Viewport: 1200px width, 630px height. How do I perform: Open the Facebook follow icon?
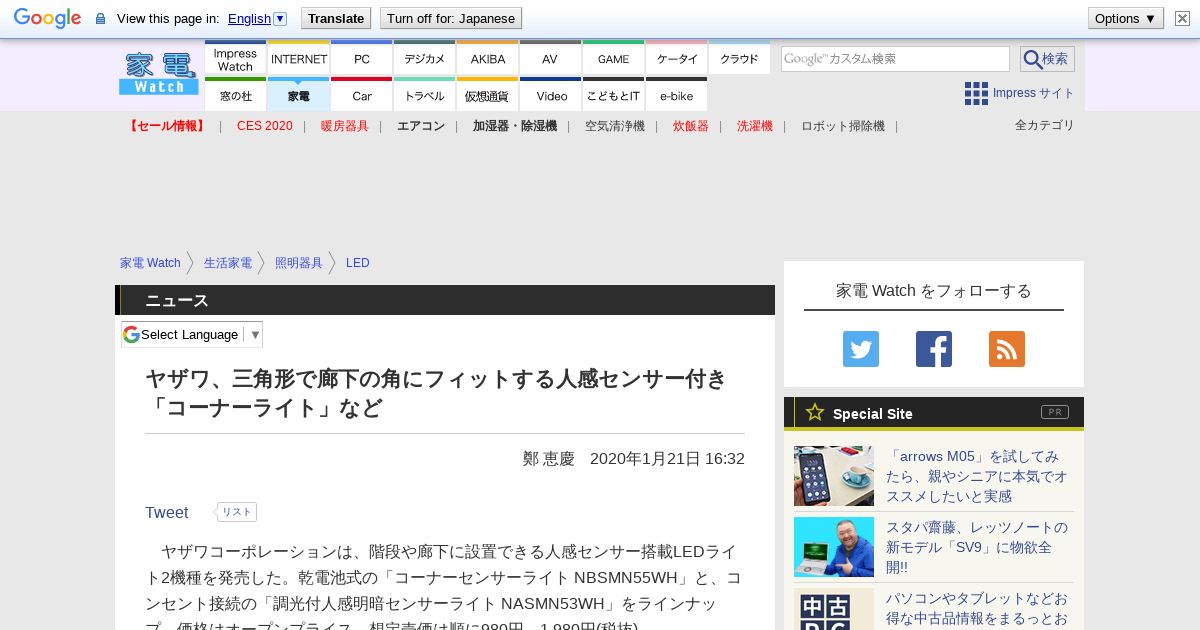coord(934,349)
